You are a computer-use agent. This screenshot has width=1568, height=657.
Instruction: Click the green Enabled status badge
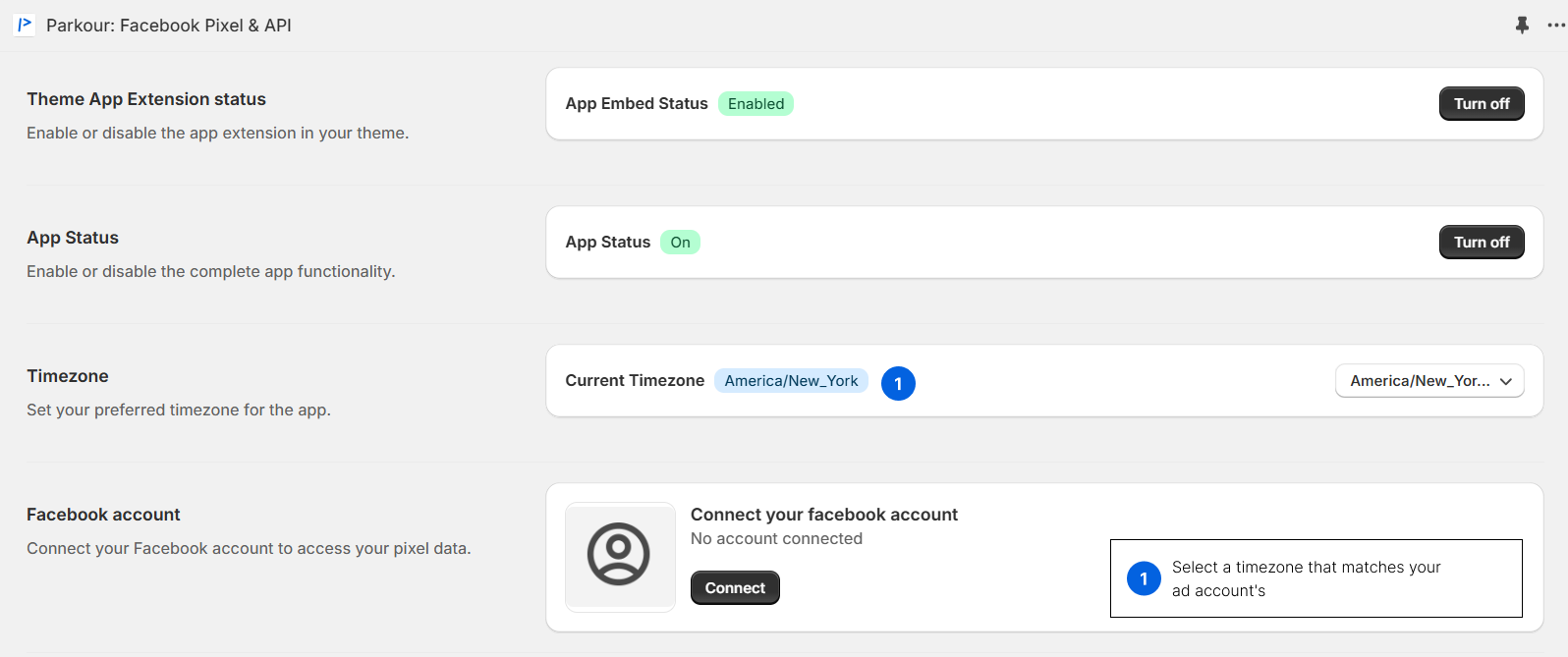coord(756,104)
